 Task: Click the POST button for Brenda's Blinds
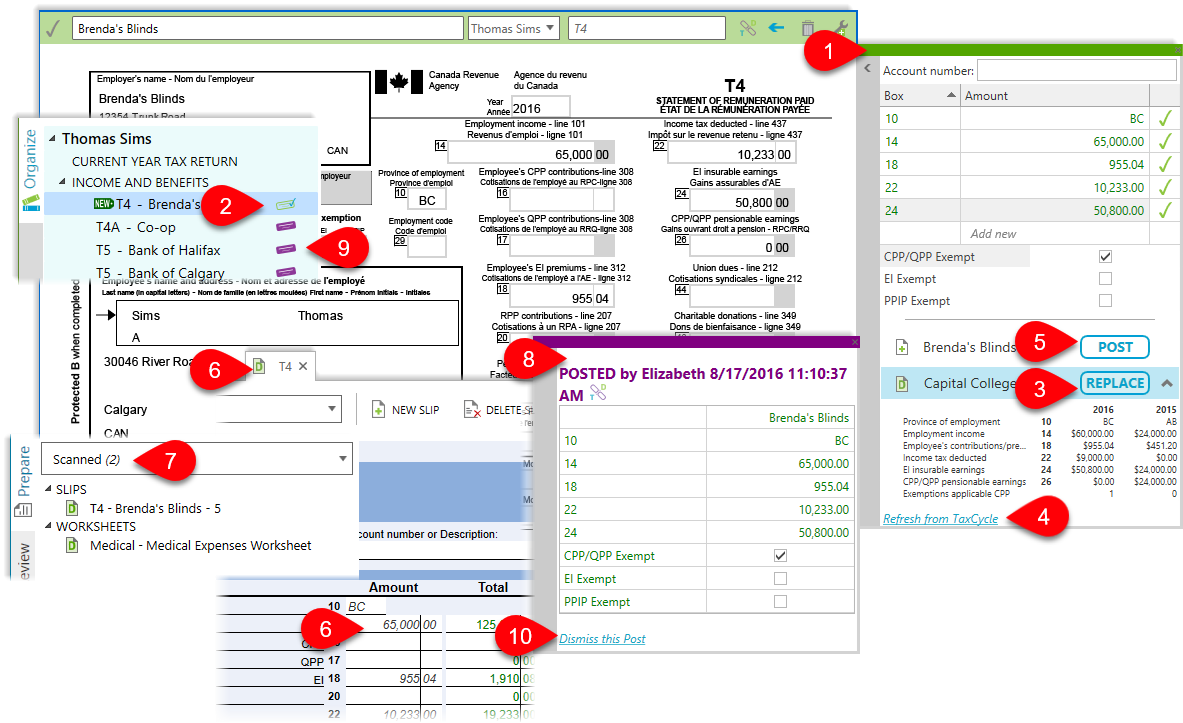pos(1114,347)
